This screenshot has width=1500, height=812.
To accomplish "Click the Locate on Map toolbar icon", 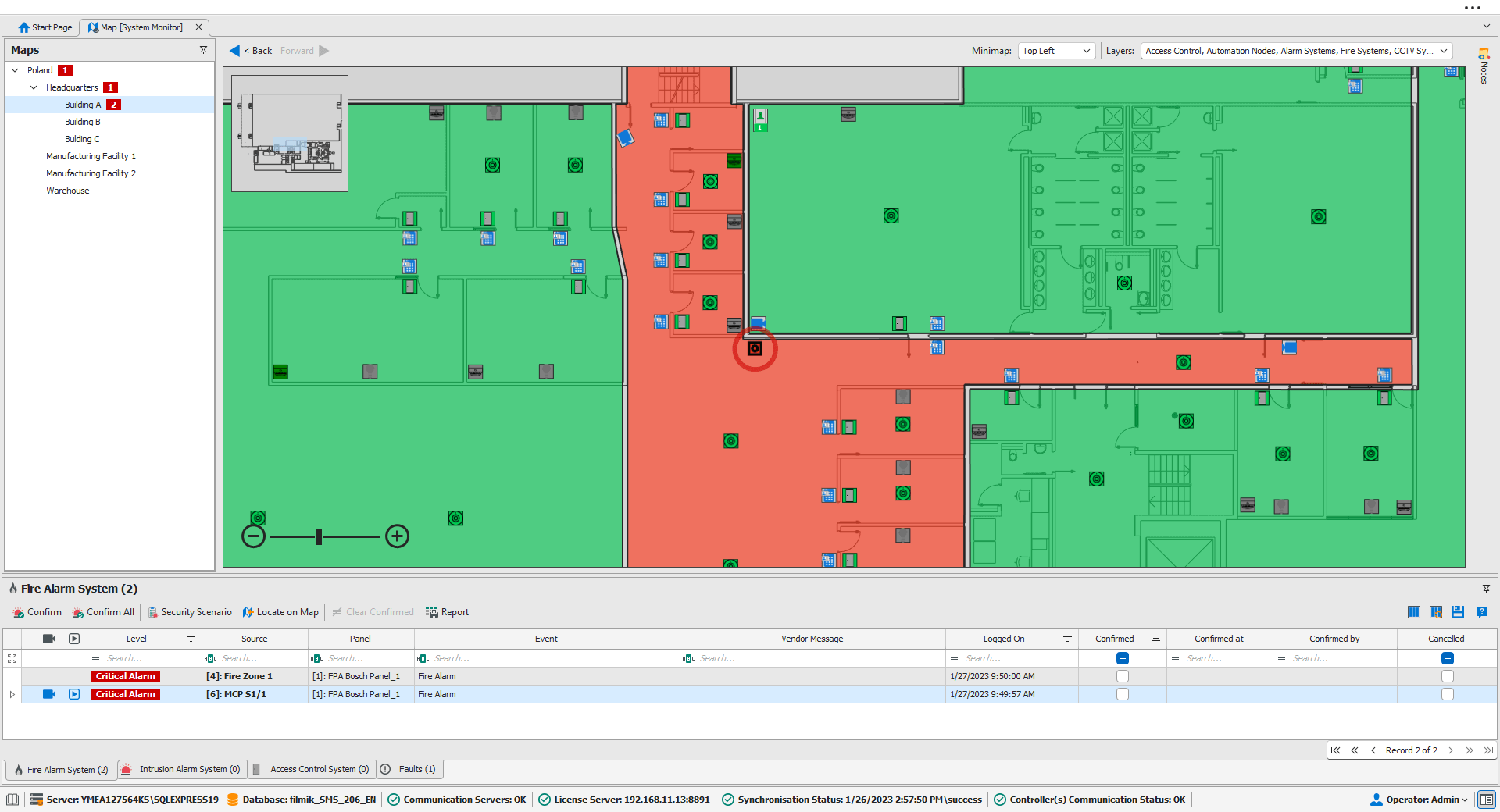I will pos(248,612).
